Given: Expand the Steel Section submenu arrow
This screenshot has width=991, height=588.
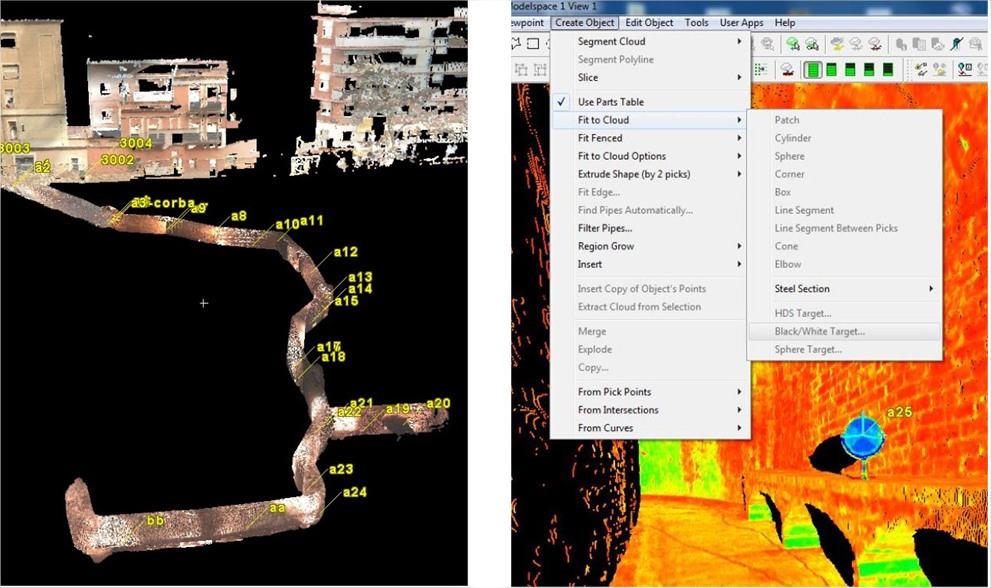Looking at the screenshot, I should pos(930,288).
